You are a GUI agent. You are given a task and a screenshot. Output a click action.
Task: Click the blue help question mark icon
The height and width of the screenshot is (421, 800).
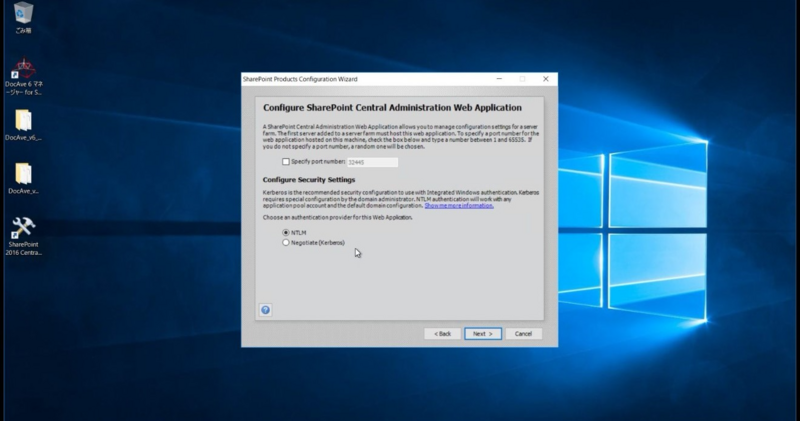tap(265, 310)
